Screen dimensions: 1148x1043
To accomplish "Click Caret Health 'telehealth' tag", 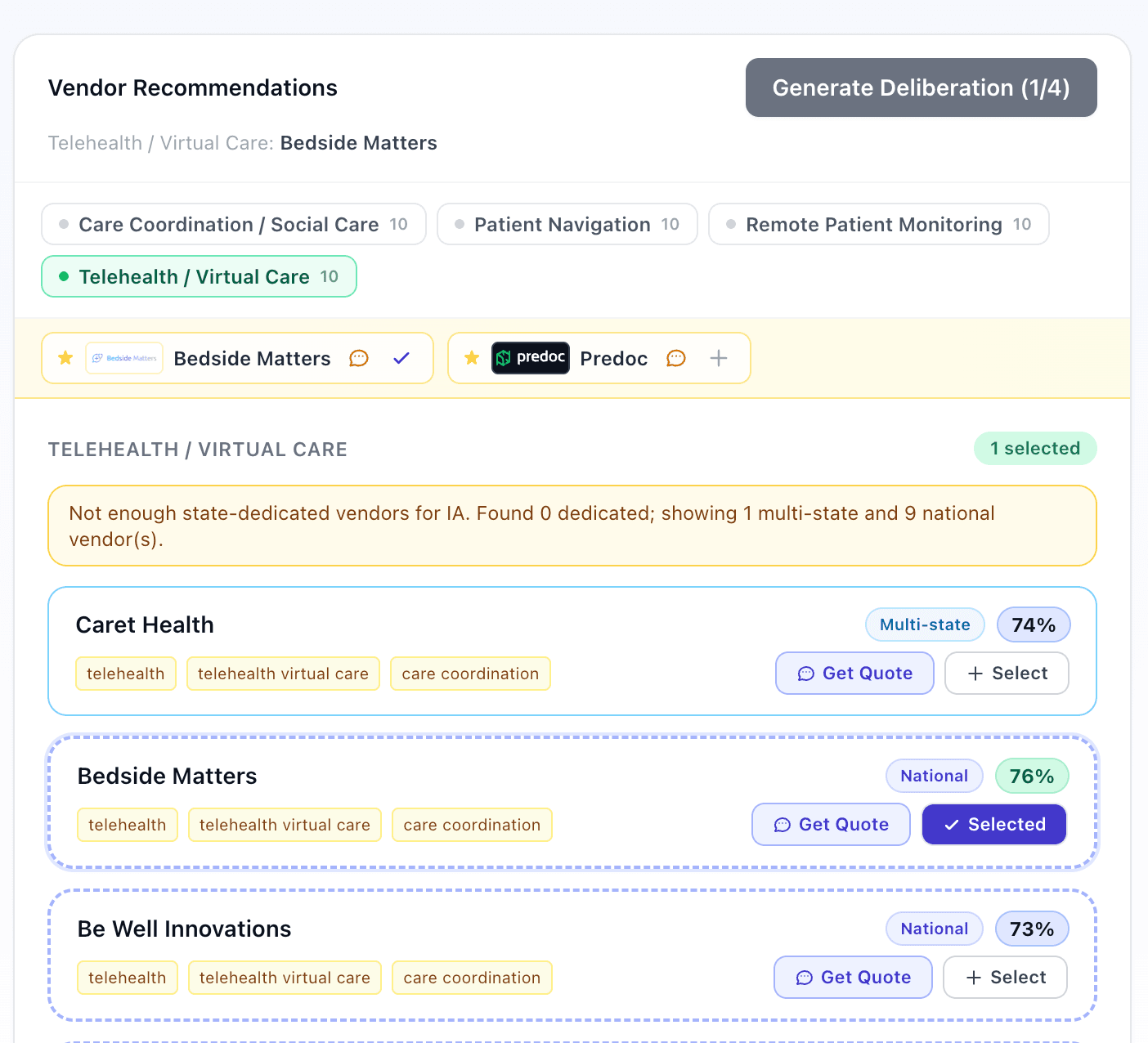I will (126, 674).
